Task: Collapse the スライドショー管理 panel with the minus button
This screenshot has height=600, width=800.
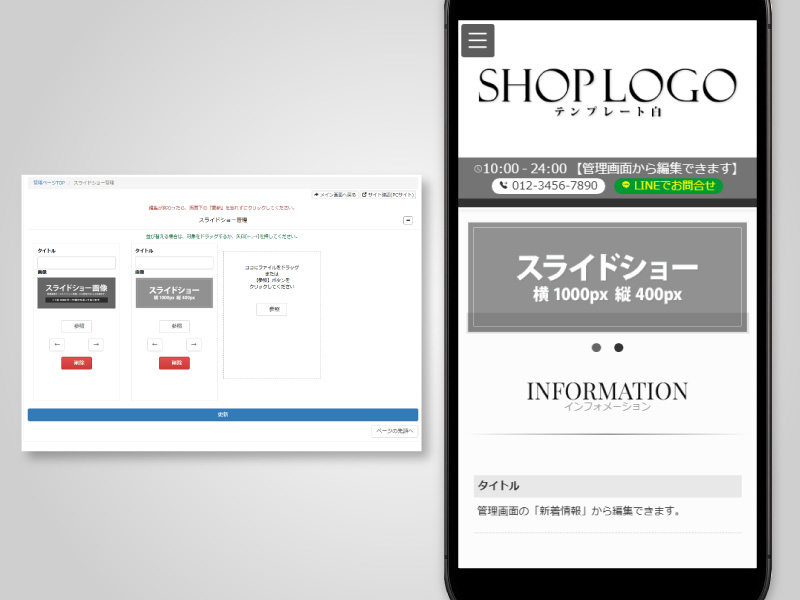Action: (x=408, y=219)
